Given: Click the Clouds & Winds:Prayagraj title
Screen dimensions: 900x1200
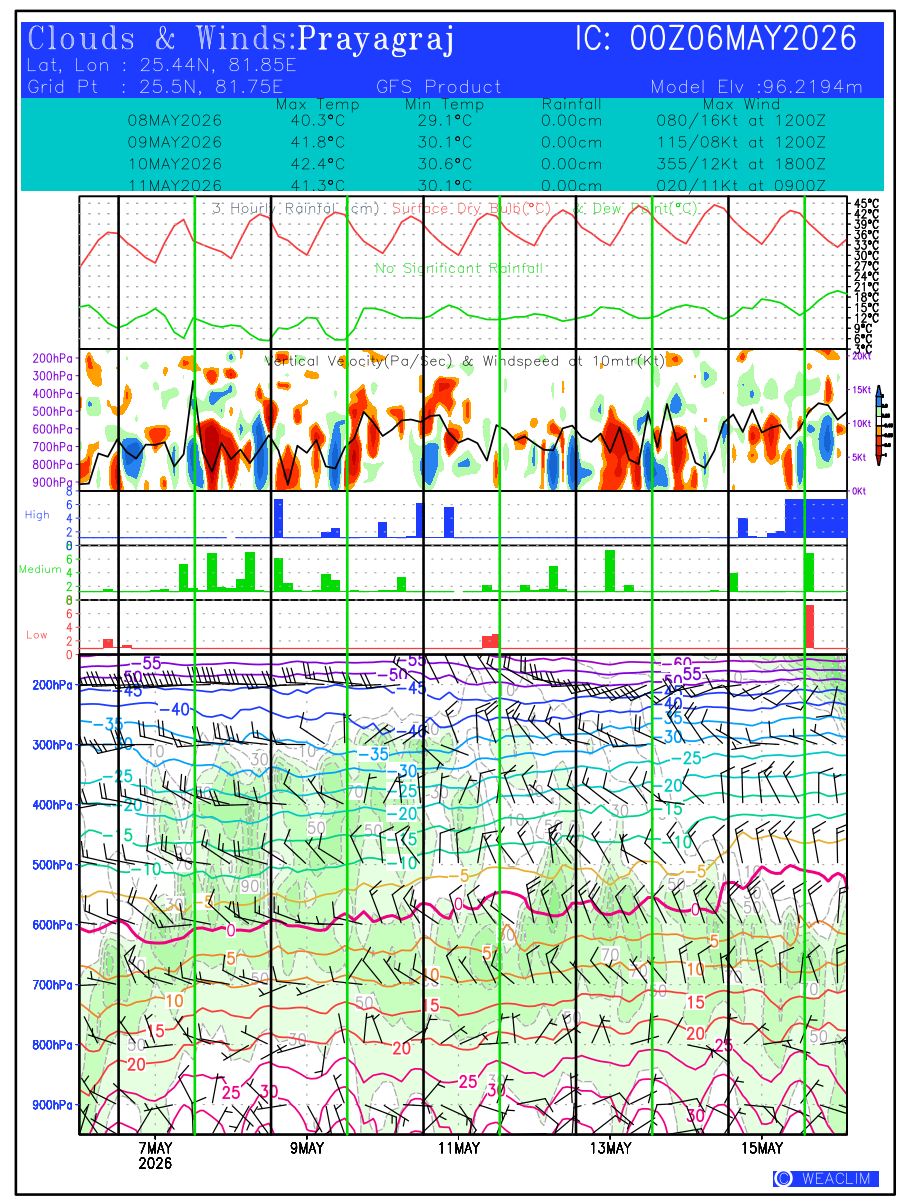Looking at the screenshot, I should tap(241, 40).
